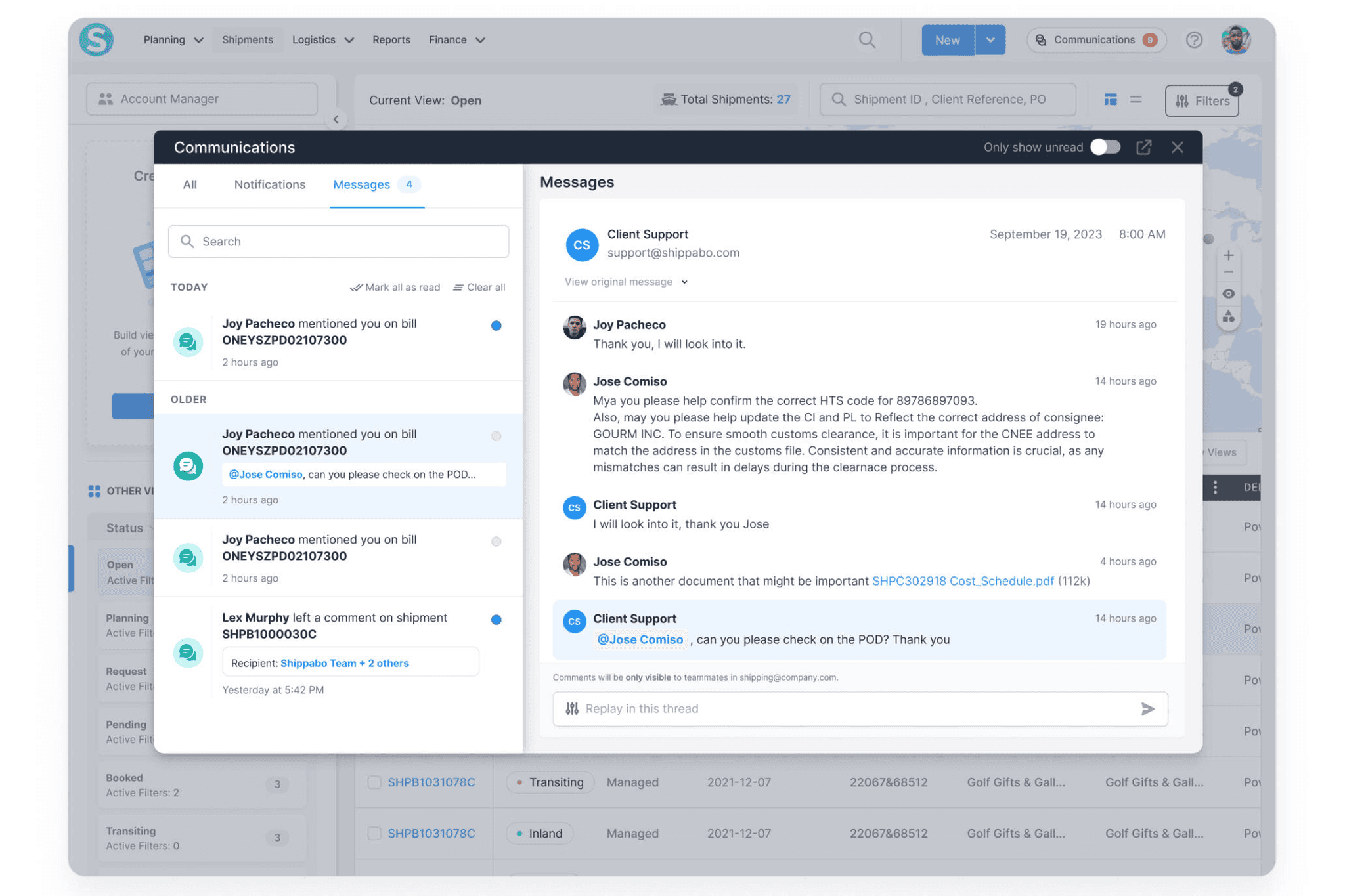Close the Communications panel
Image resolution: width=1345 pixels, height=896 pixels.
pyautogui.click(x=1177, y=147)
